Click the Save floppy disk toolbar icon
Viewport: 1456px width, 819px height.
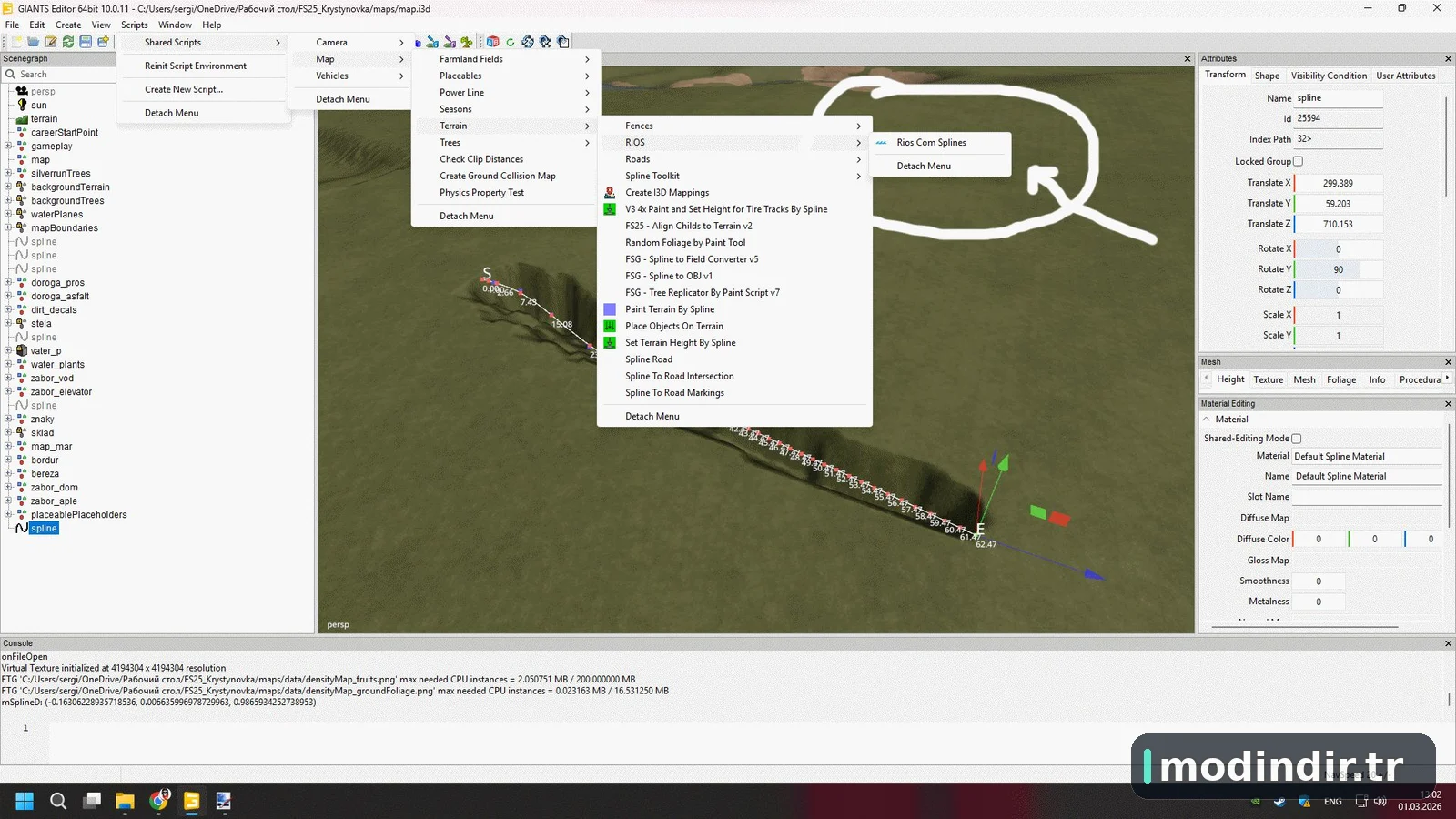tap(86, 42)
